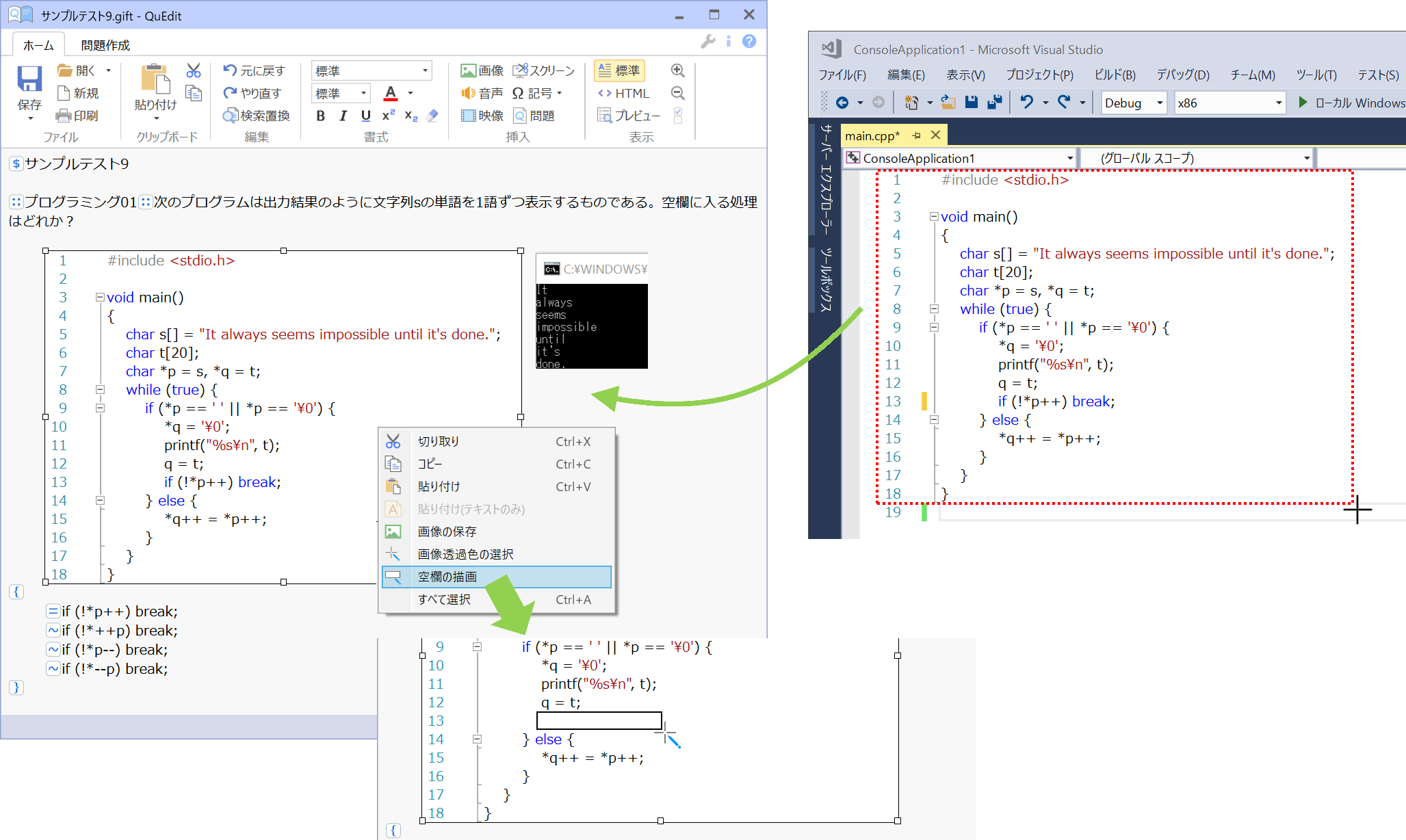
Task: Toggle subscript formatting
Action: 411,116
